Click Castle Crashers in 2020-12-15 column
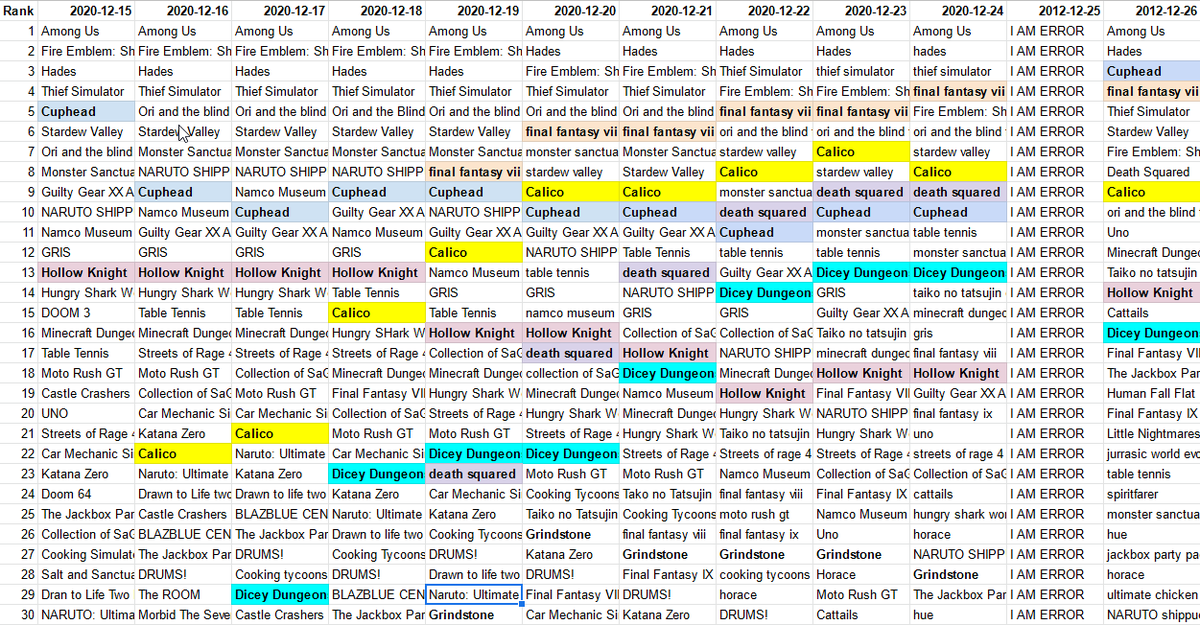The image size is (1200, 625). [87, 393]
